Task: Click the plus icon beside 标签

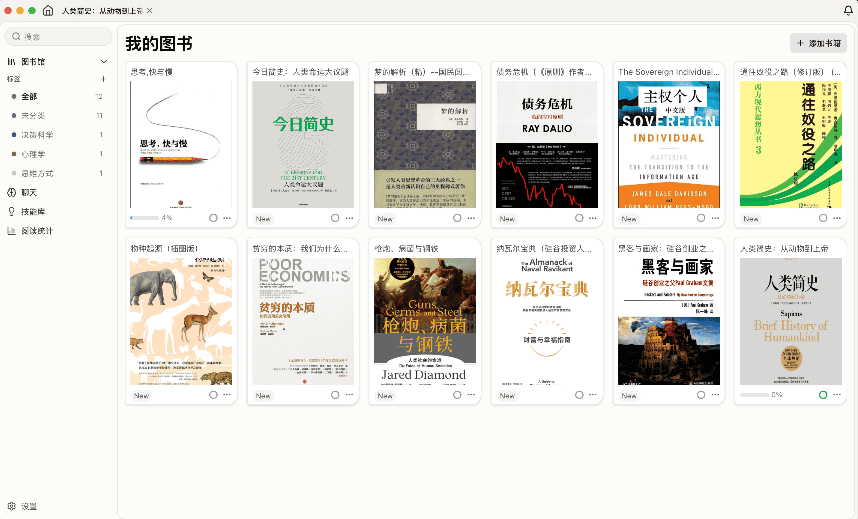Action: click(104, 78)
